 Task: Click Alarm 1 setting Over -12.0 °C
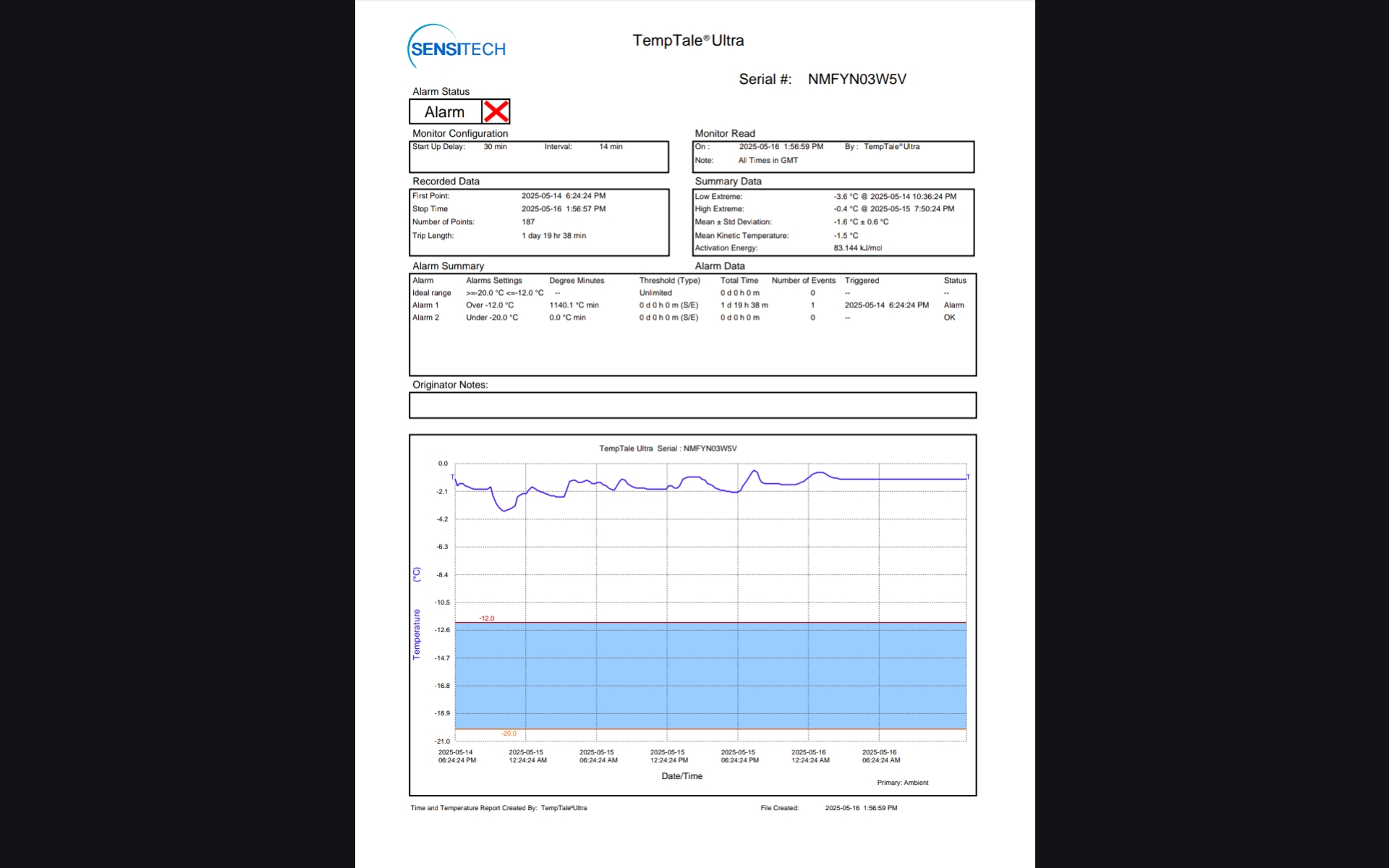(490, 305)
